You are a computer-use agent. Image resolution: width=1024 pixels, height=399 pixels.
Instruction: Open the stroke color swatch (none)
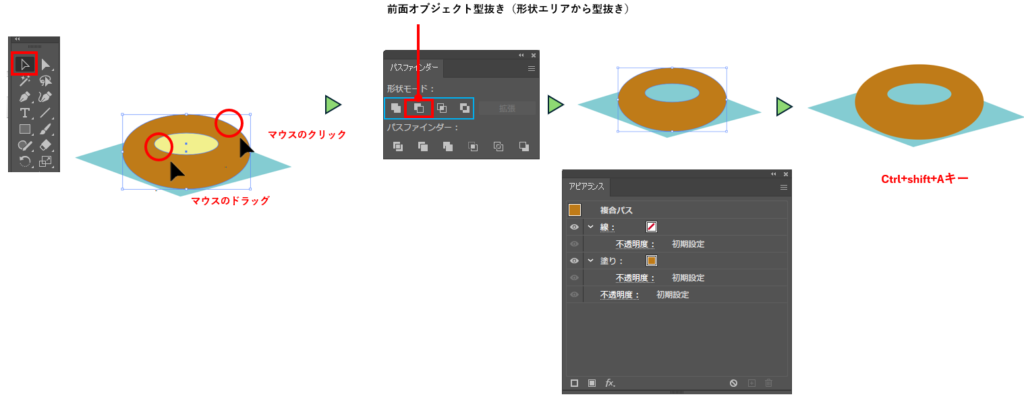[x=652, y=227]
